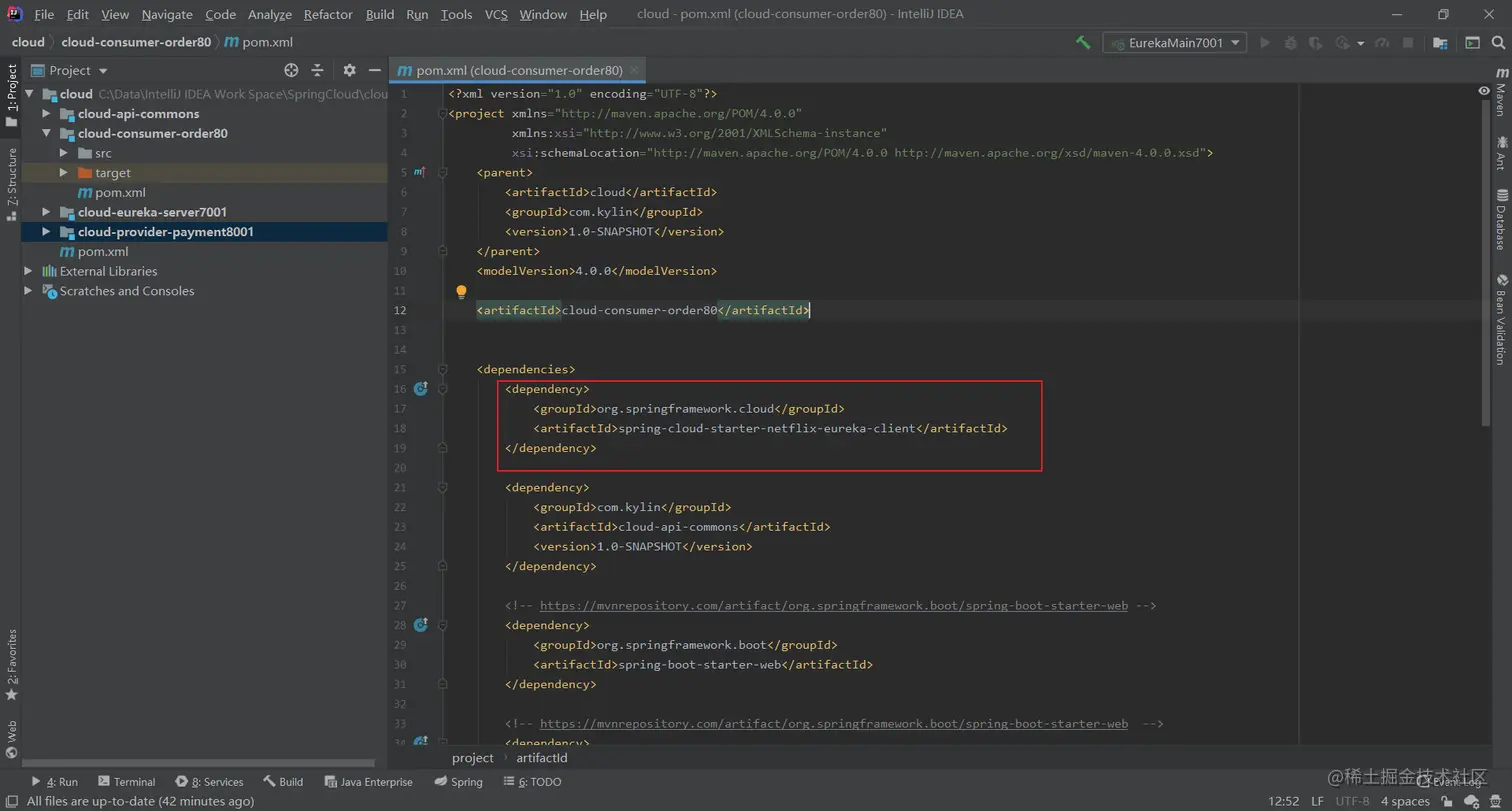This screenshot has height=811, width=1512.
Task: Open the mvnrepository link on line 27
Action: tap(834, 606)
